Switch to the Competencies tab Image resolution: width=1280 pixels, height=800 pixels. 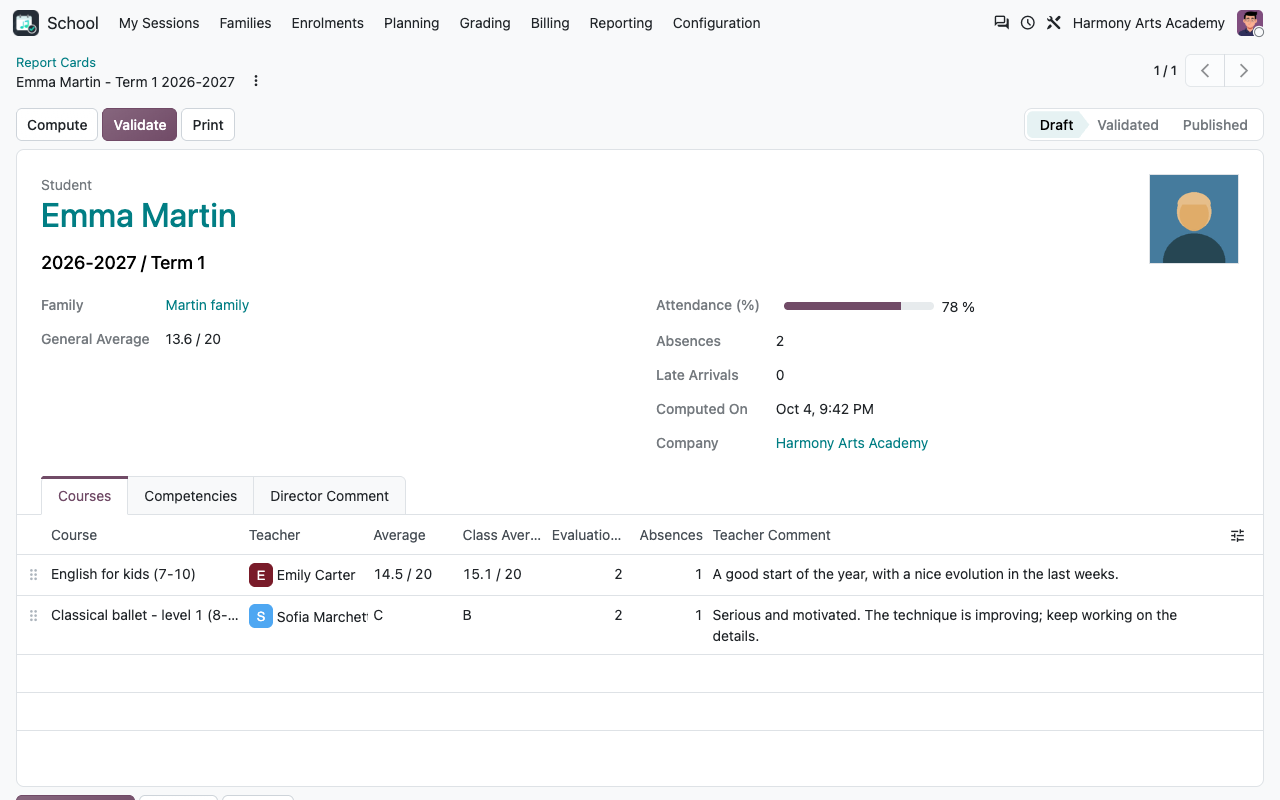pos(191,496)
